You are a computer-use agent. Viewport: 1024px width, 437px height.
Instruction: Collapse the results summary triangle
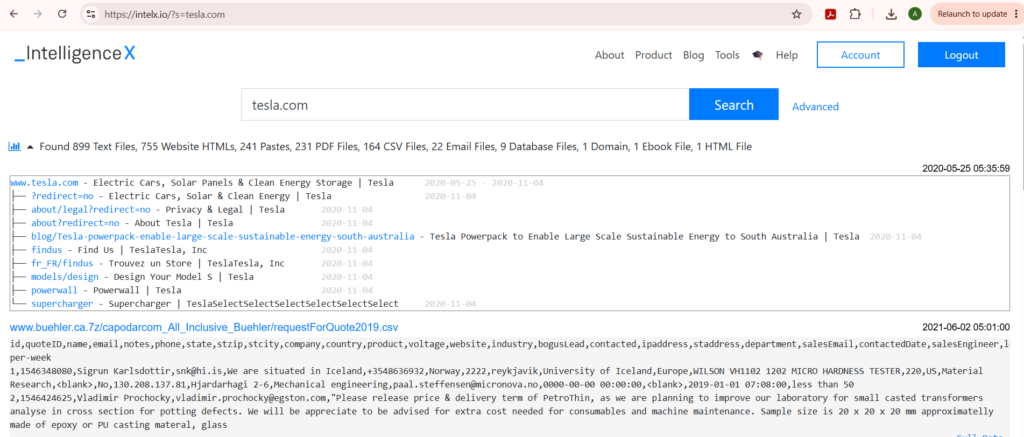[x=30, y=148]
